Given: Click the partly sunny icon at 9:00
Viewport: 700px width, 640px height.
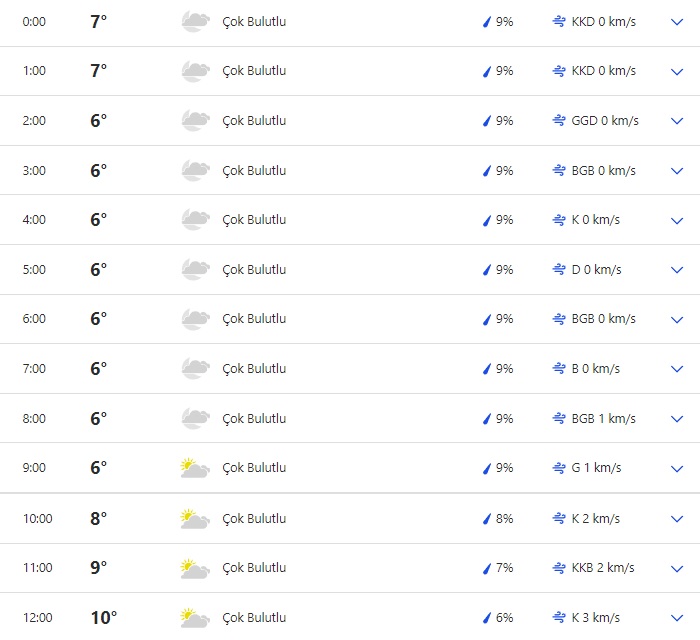Looking at the screenshot, I should point(195,468).
